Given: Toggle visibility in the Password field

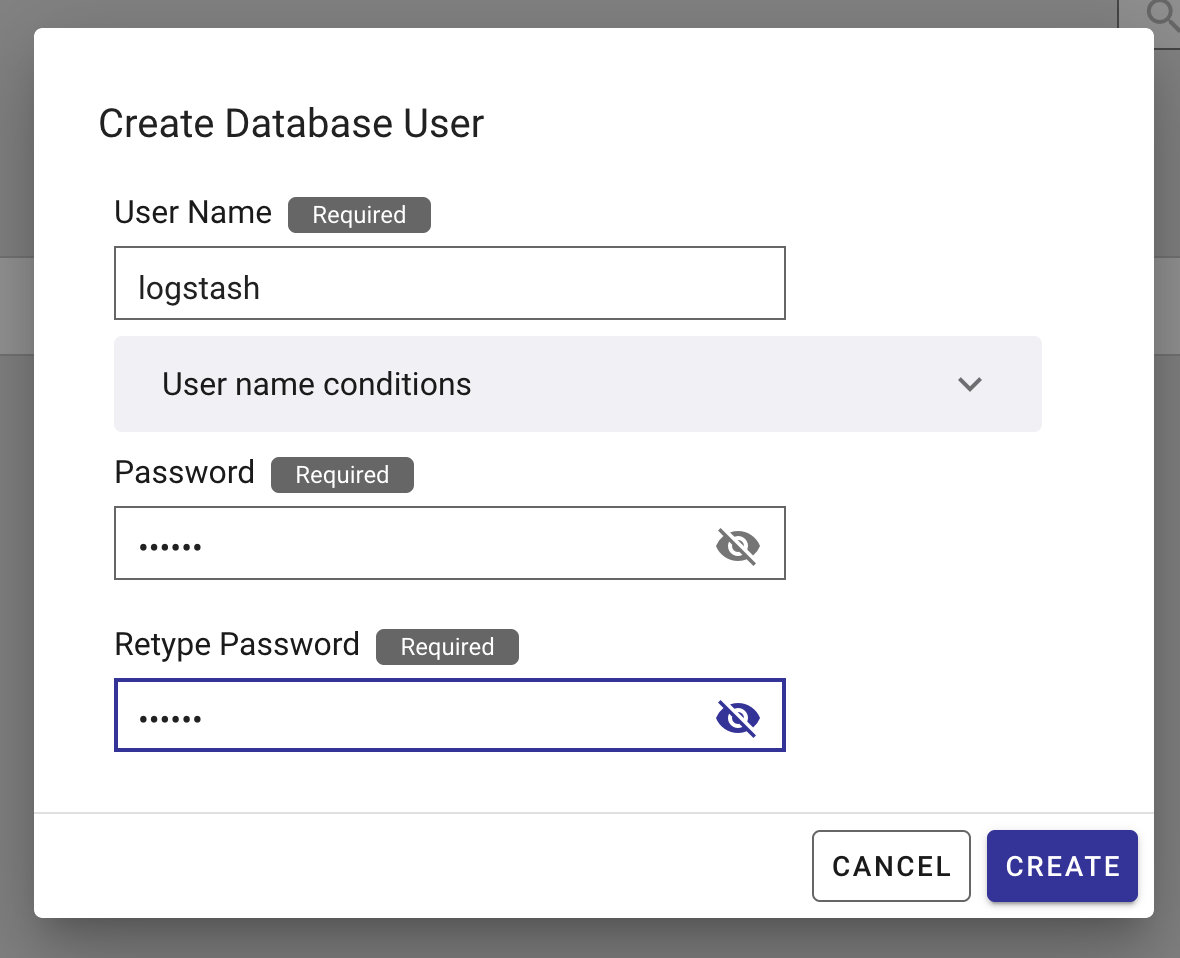Looking at the screenshot, I should coord(737,546).
